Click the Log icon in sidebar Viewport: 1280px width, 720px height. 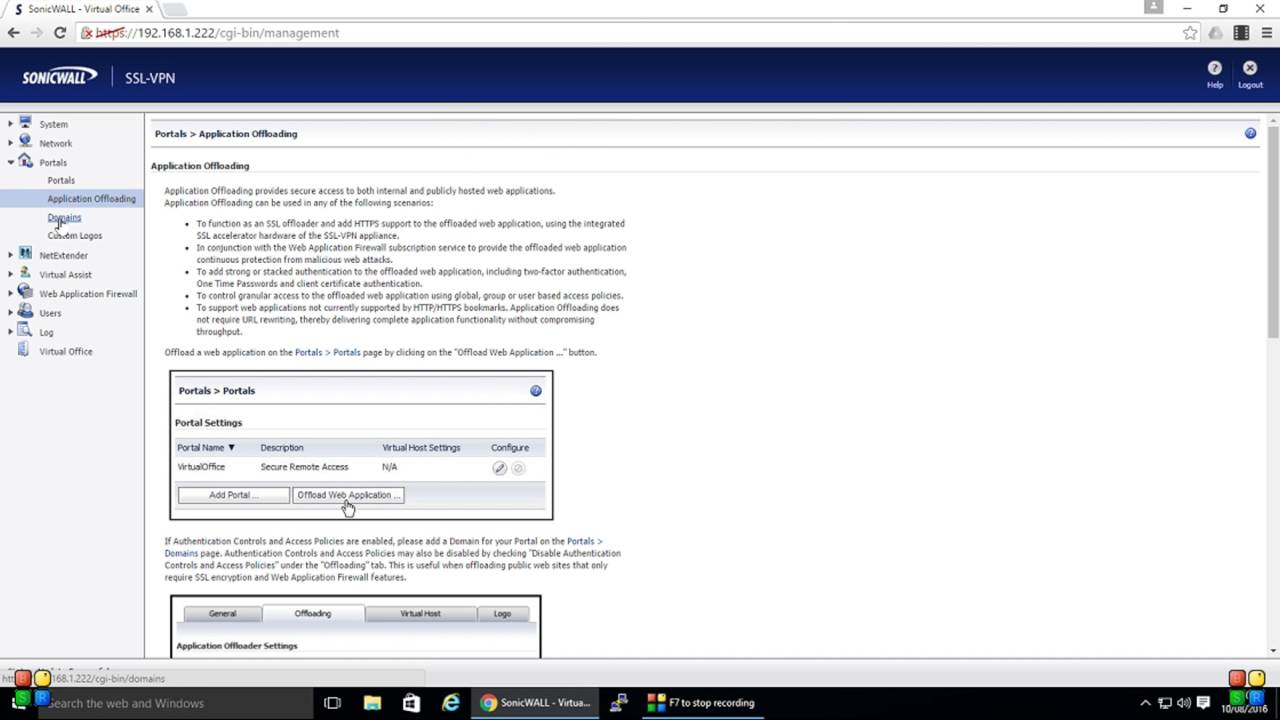pos(25,331)
